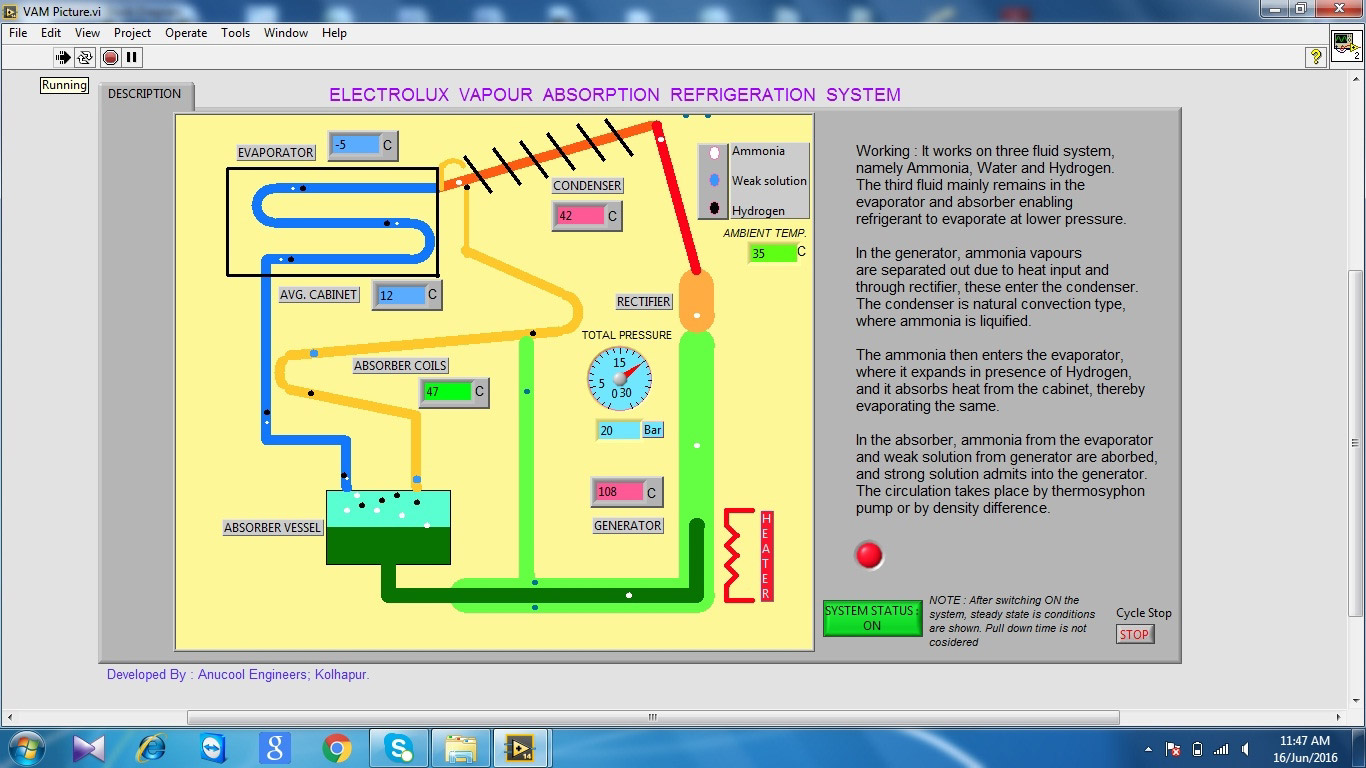The width and height of the screenshot is (1366, 768).
Task: Click the total pressure gauge dial
Action: point(619,378)
